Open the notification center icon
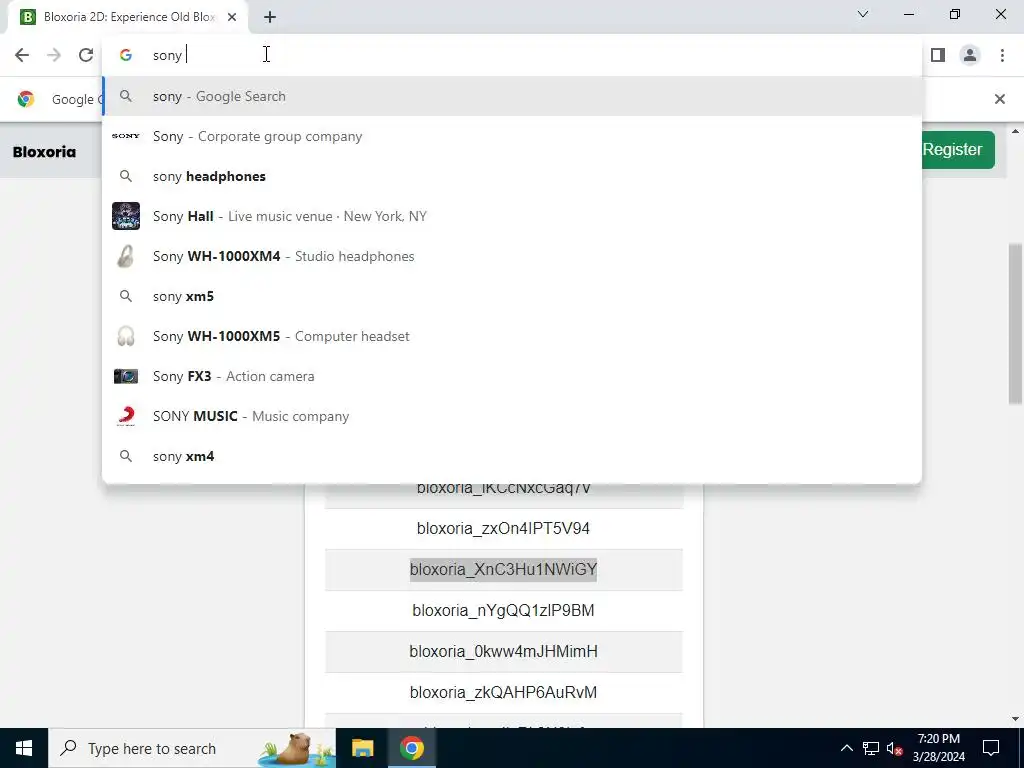 (991, 748)
